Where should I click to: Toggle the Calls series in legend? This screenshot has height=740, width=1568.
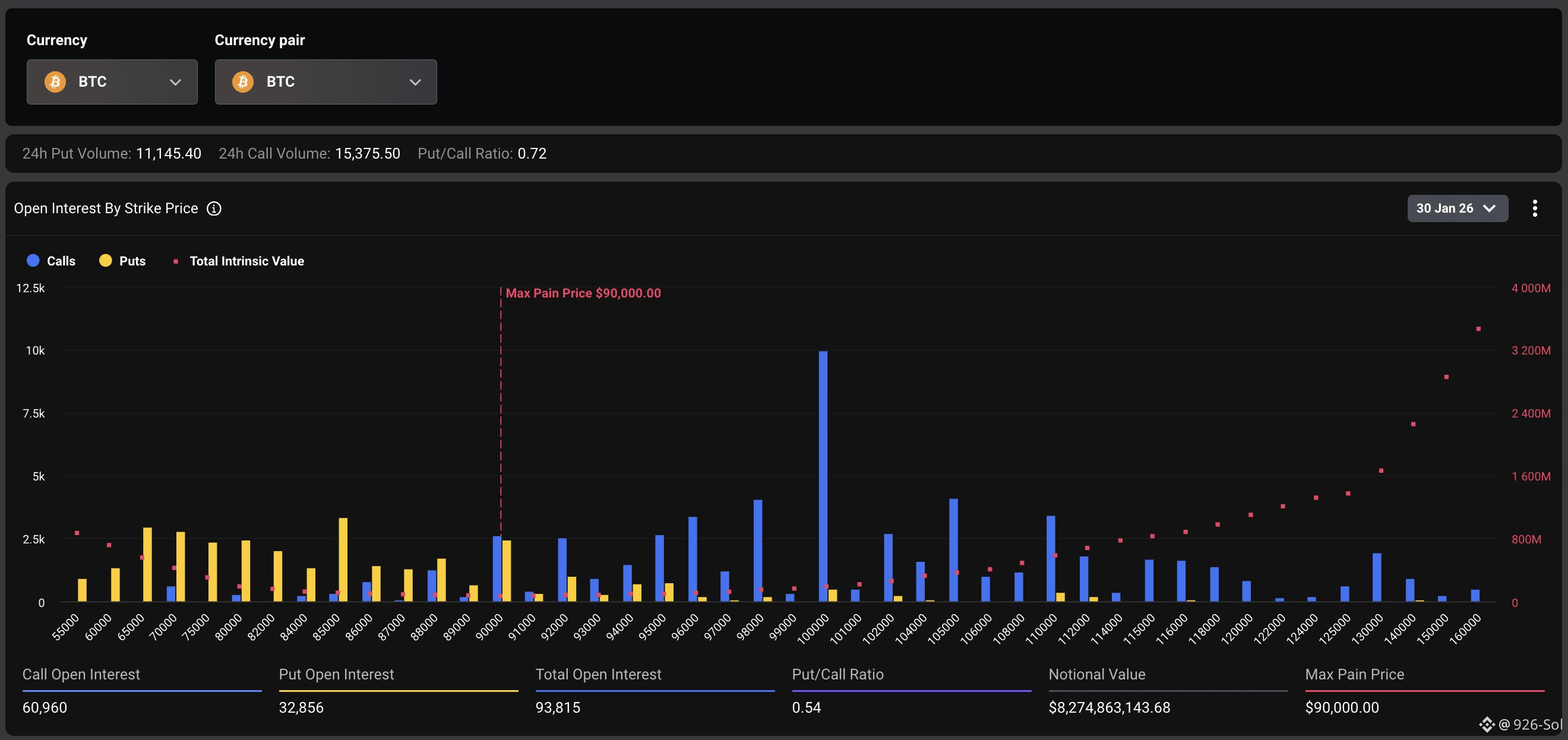[x=51, y=261]
